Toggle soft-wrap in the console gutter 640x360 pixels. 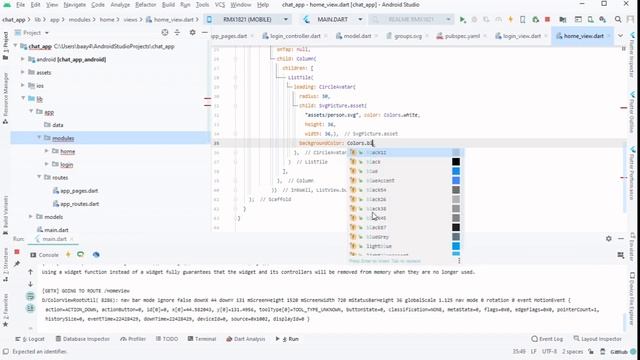coord(31,296)
